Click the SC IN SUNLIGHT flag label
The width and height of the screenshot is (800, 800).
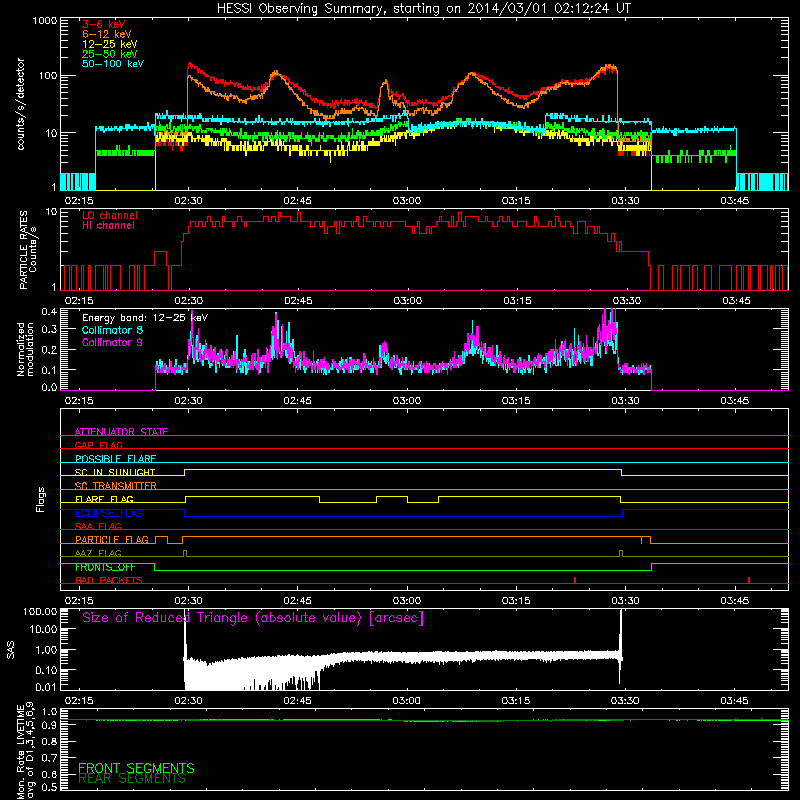(x=115, y=472)
